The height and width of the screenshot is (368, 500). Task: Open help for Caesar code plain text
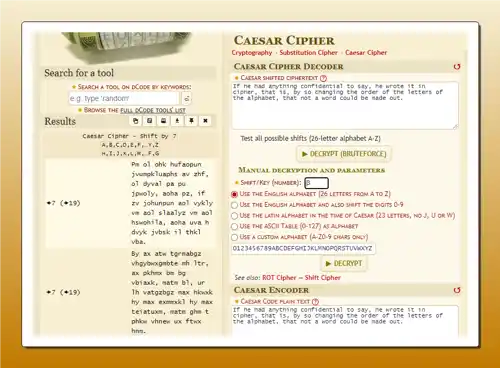315,302
